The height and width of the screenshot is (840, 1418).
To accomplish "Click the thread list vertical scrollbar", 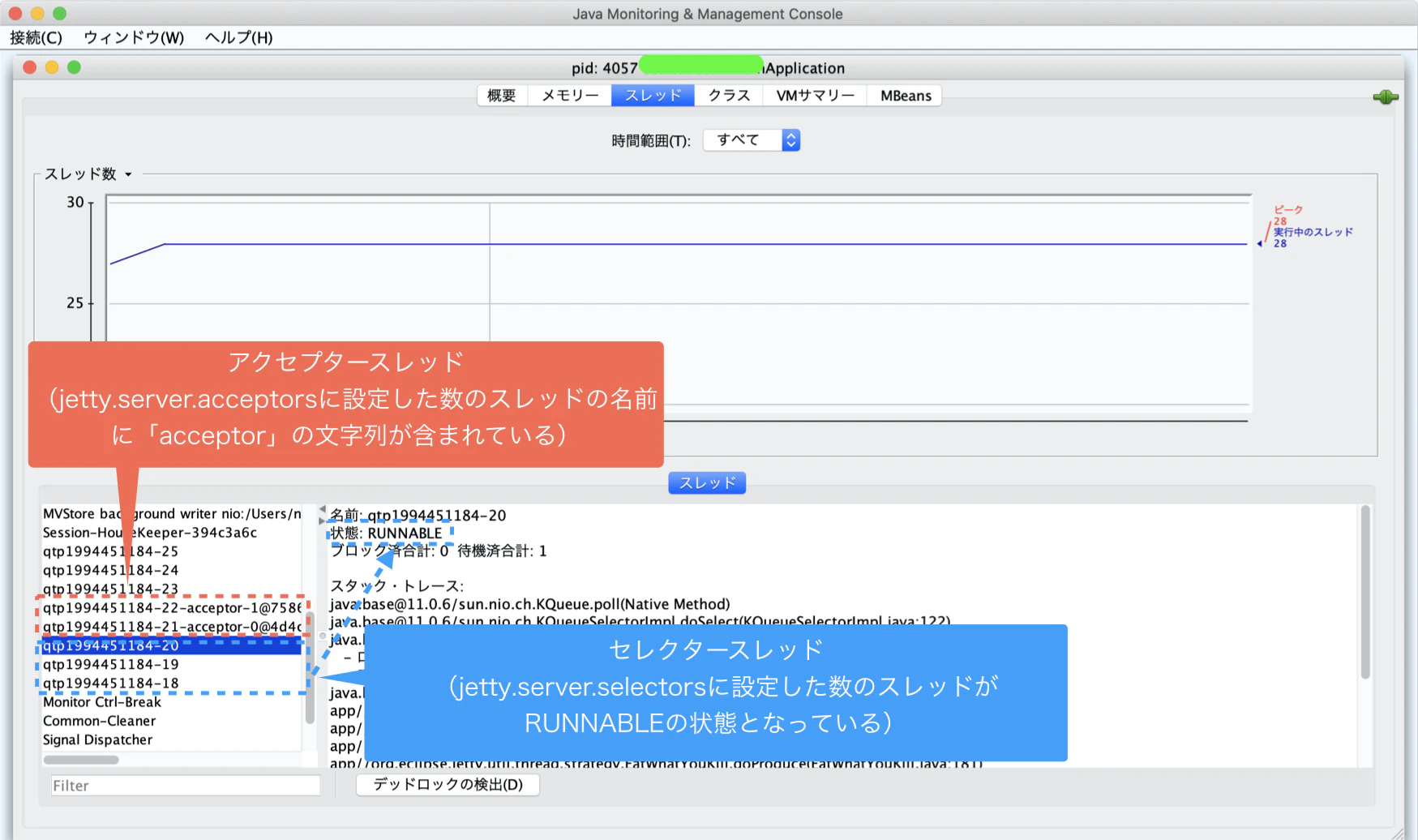I will point(310,669).
